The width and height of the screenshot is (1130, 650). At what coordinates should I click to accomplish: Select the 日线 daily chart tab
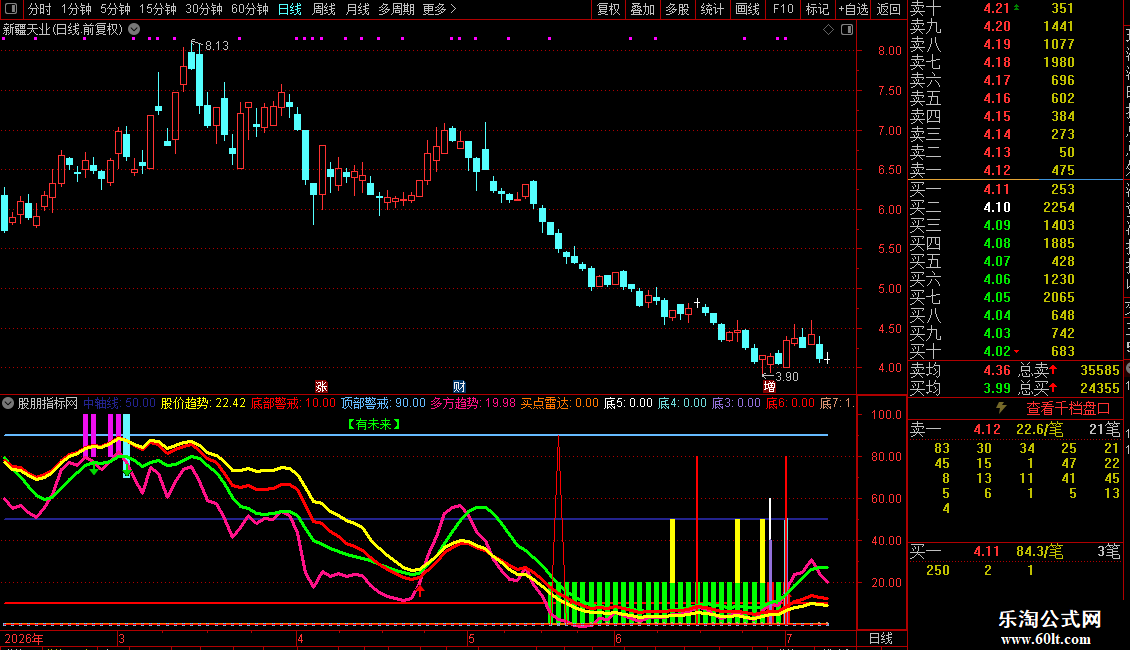[x=290, y=9]
